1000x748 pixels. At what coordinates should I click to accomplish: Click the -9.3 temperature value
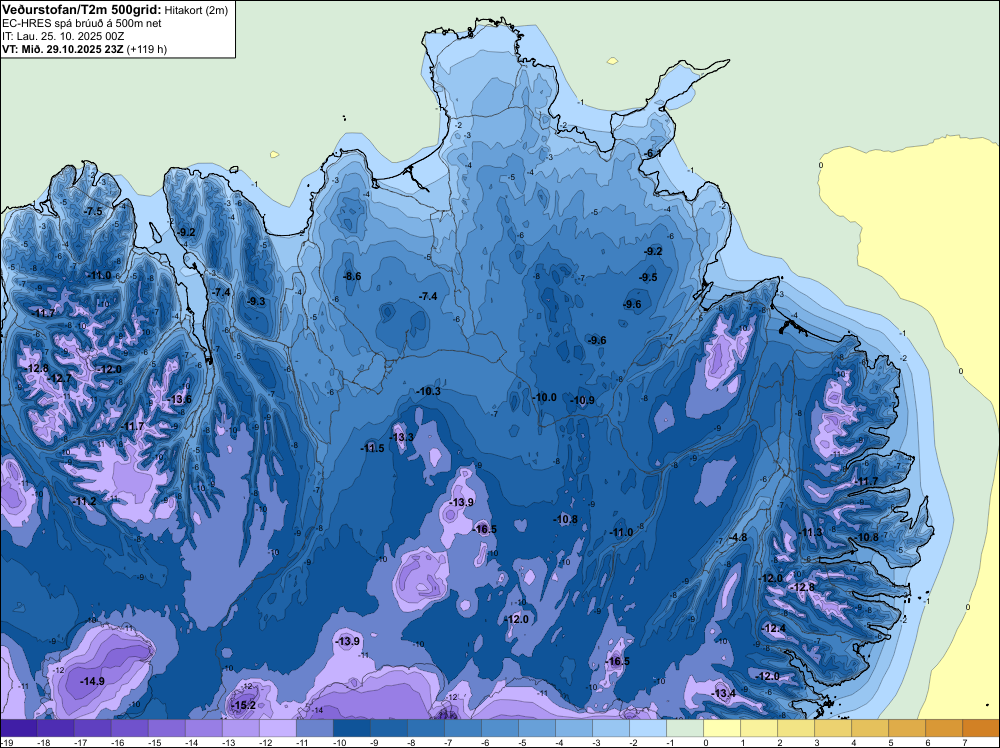coord(256,301)
